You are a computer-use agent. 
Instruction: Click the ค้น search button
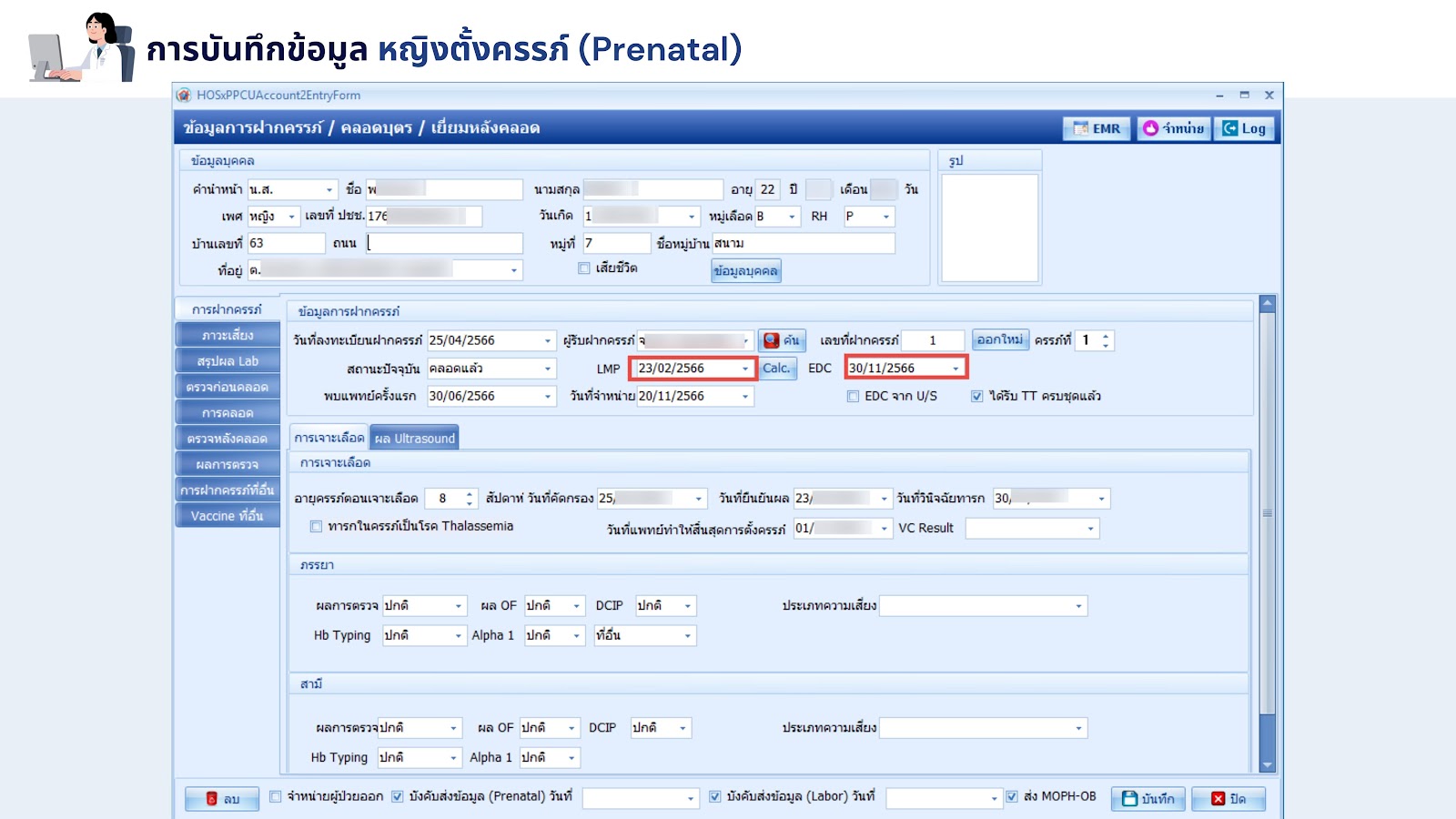click(x=782, y=340)
